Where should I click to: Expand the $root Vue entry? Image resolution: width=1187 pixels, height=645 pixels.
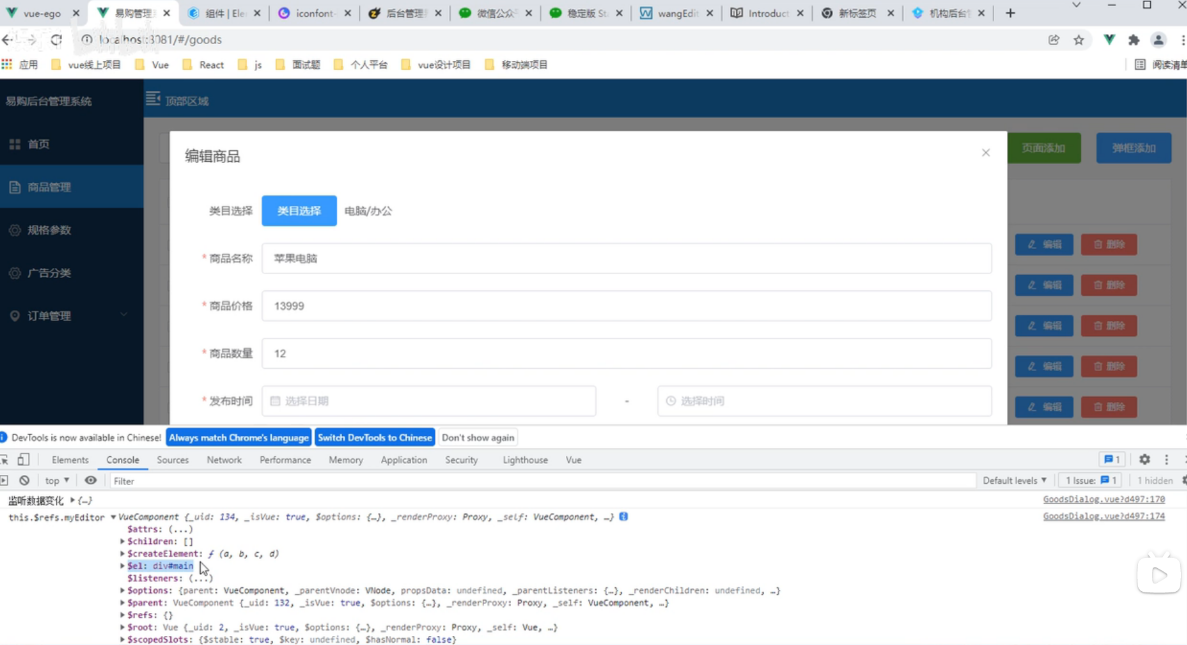123,628
